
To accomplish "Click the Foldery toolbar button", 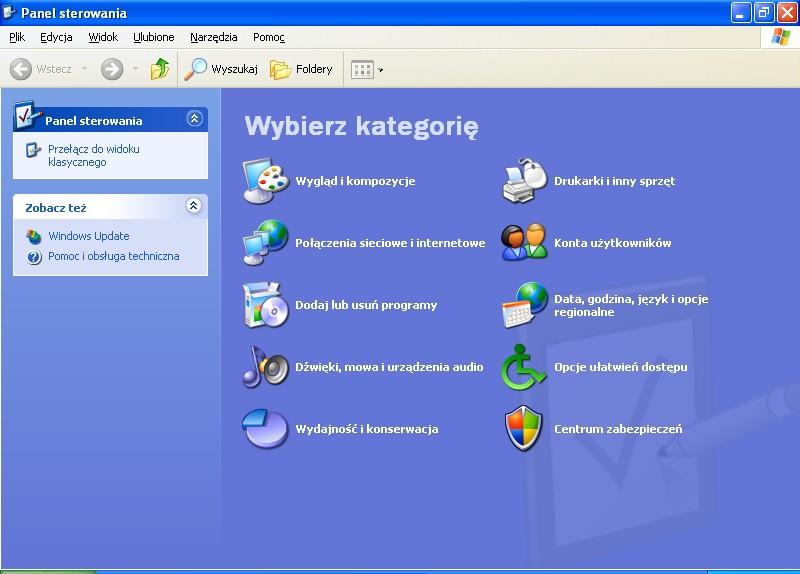I will pyautogui.click(x=301, y=69).
